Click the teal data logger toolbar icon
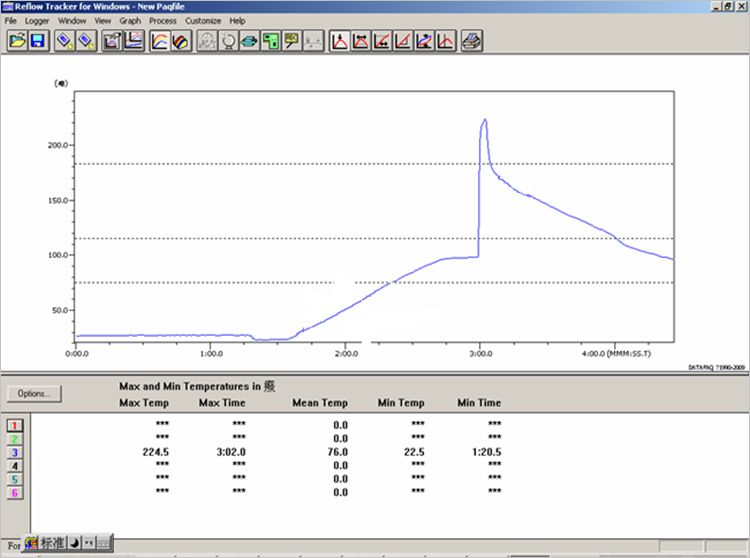This screenshot has width=750, height=558. click(249, 41)
